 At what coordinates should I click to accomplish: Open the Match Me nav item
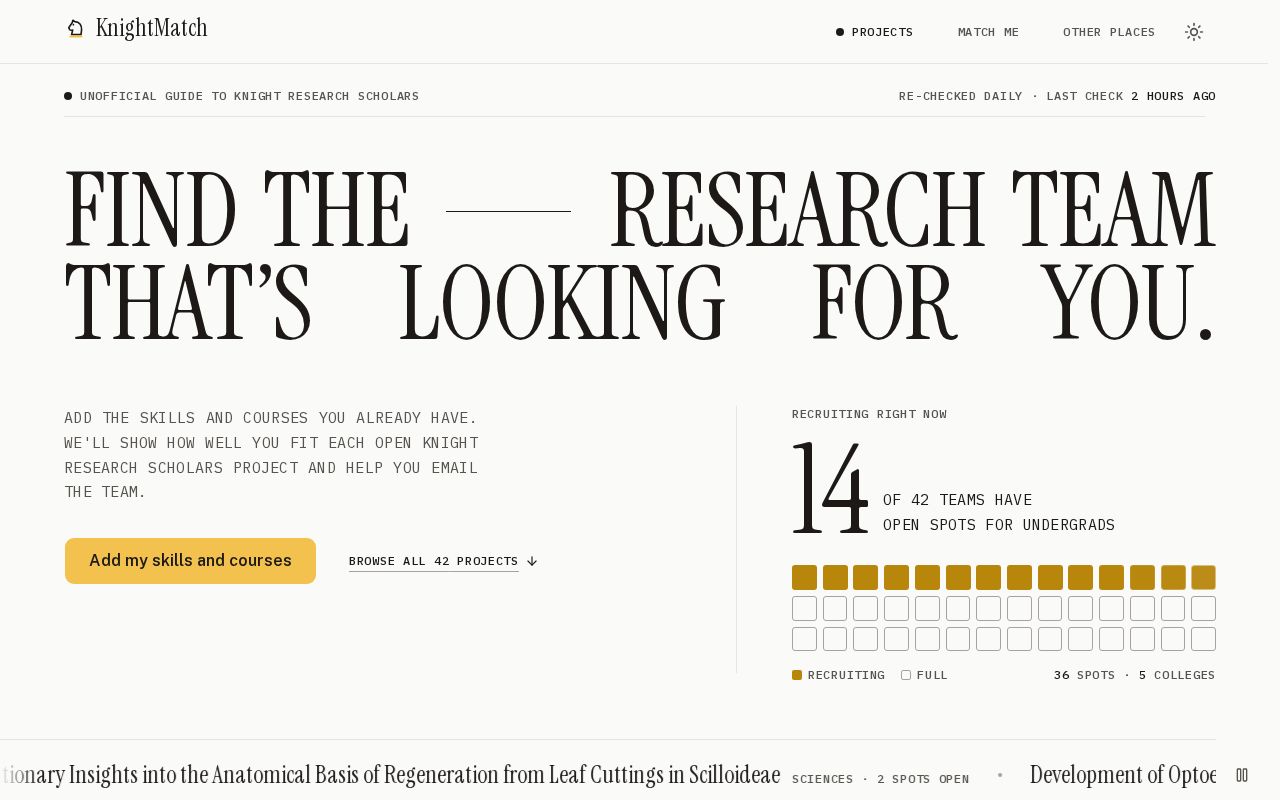click(x=988, y=32)
